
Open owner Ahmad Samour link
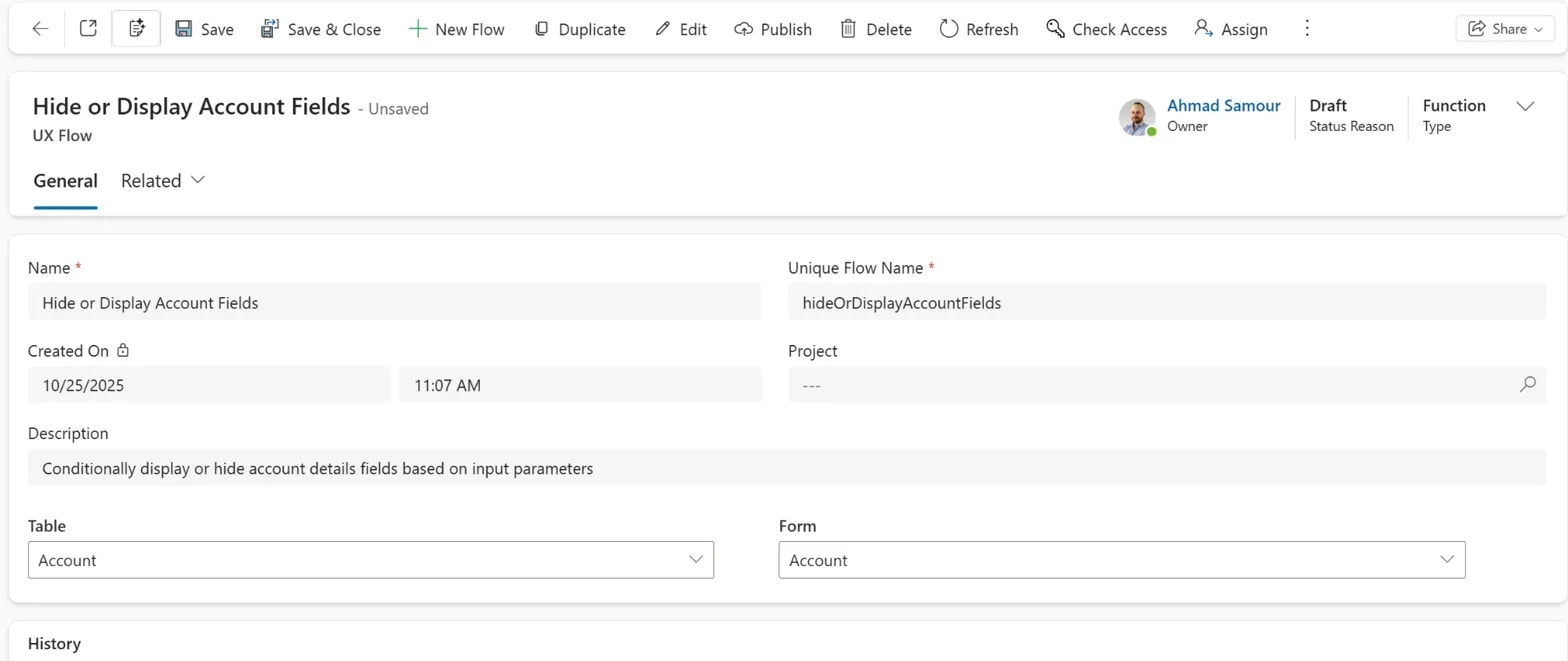click(x=1224, y=105)
